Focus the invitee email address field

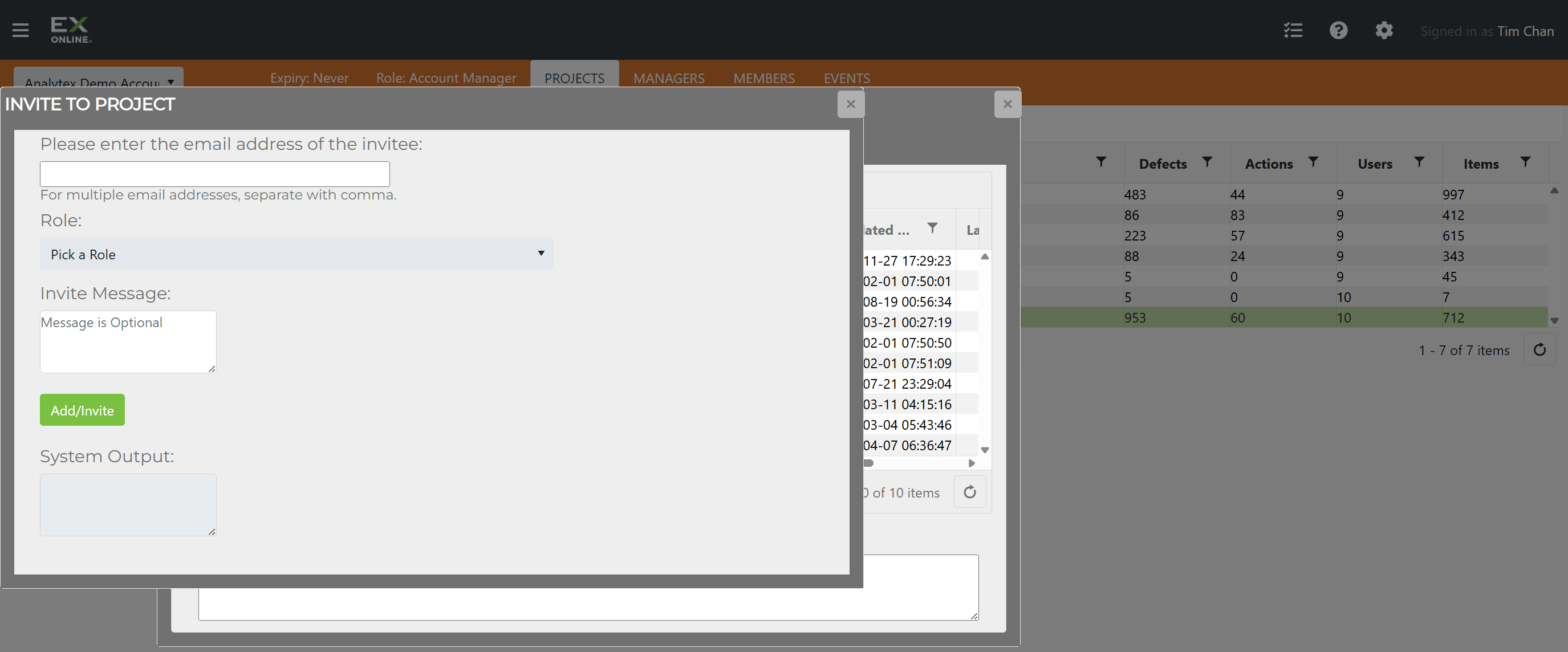214,174
